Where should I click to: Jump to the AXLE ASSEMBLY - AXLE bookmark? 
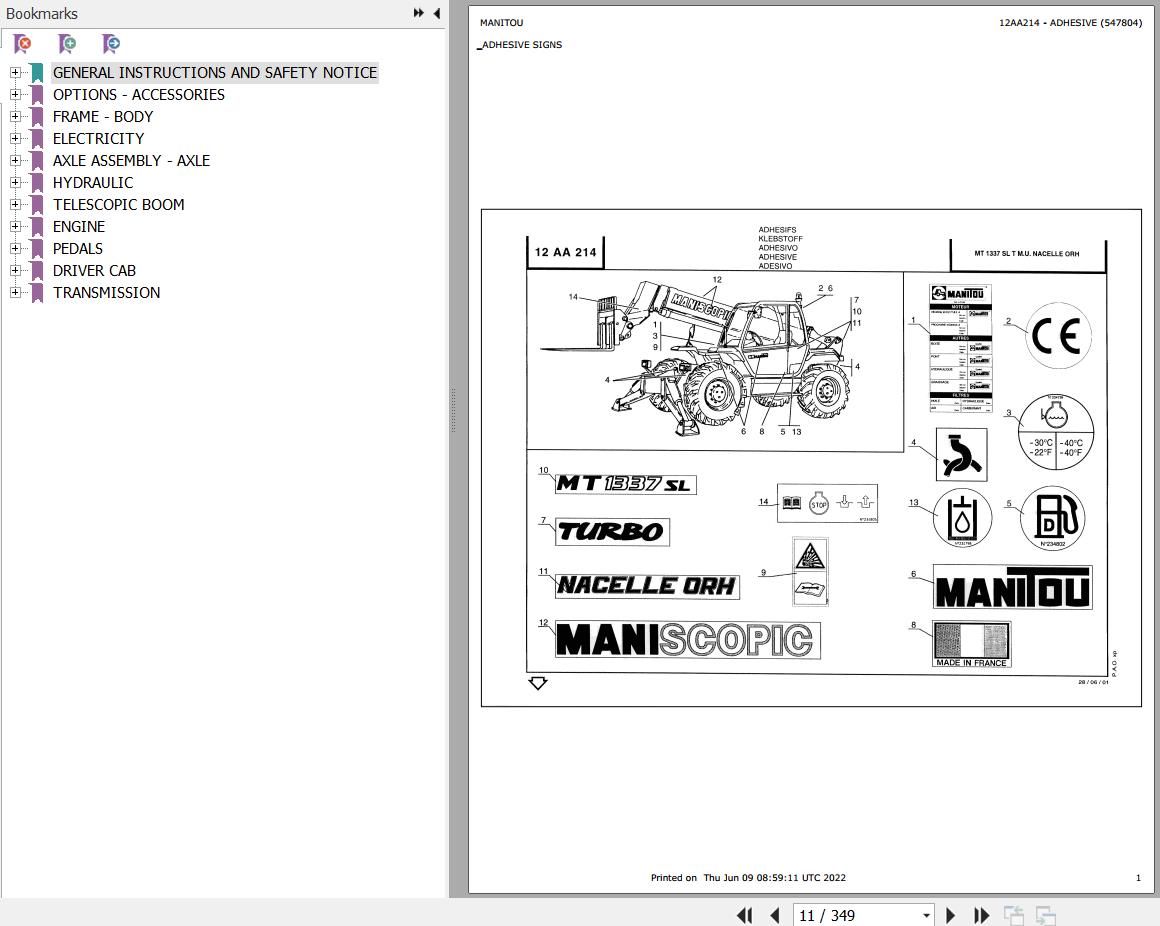(131, 160)
